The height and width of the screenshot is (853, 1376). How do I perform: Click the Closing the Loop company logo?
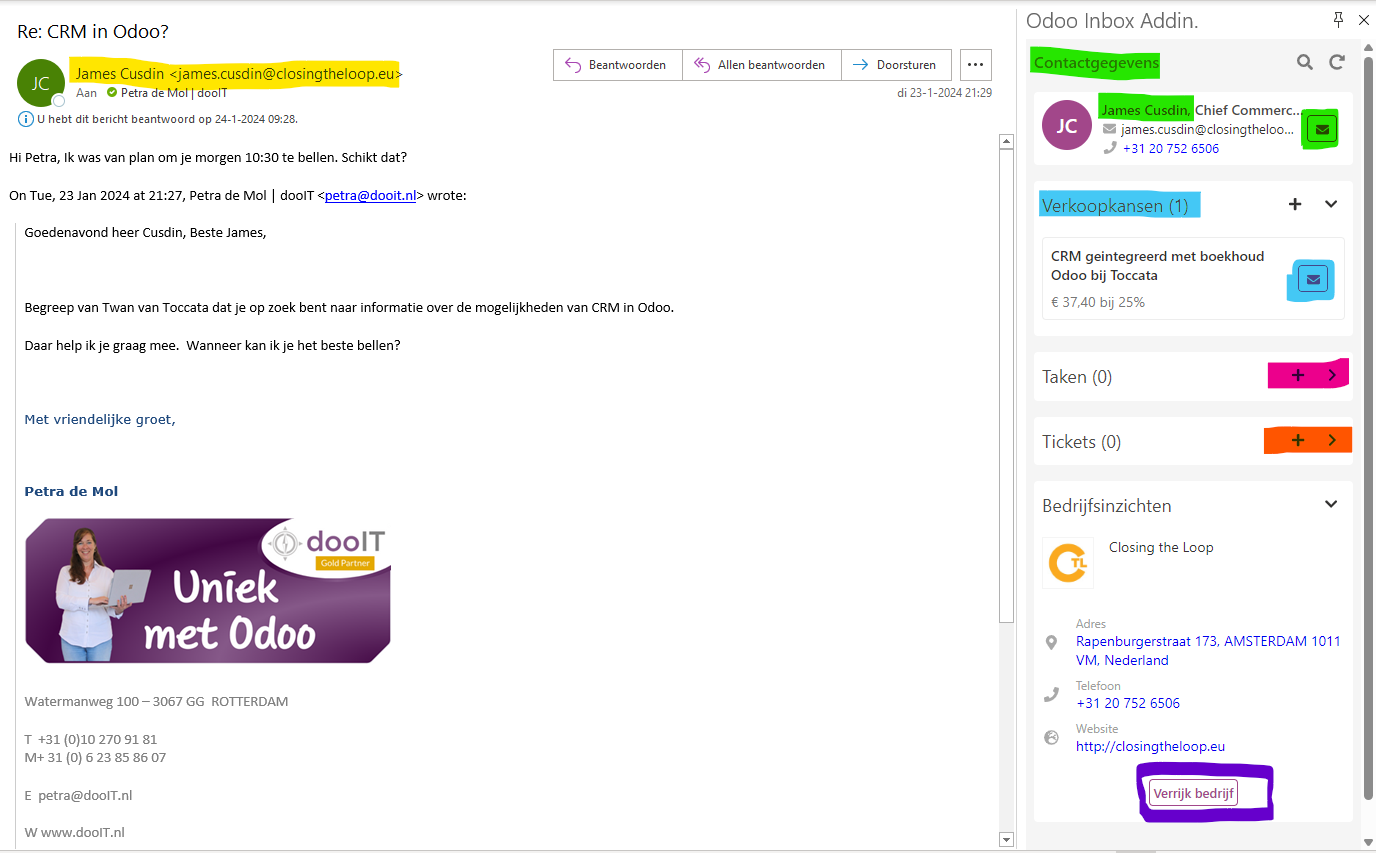pyautogui.click(x=1067, y=562)
